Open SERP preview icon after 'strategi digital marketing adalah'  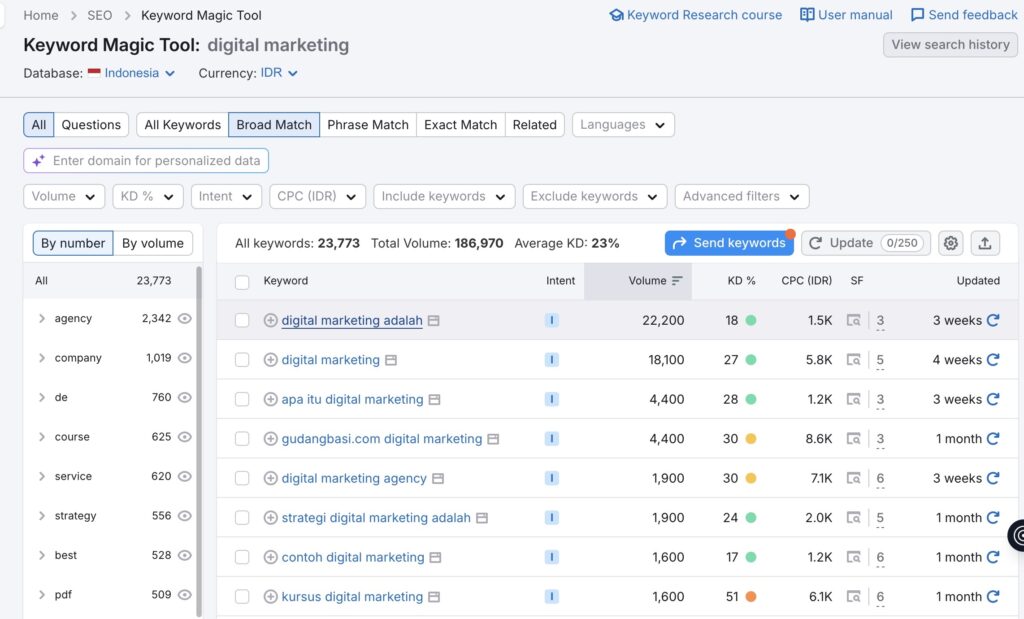(482, 518)
